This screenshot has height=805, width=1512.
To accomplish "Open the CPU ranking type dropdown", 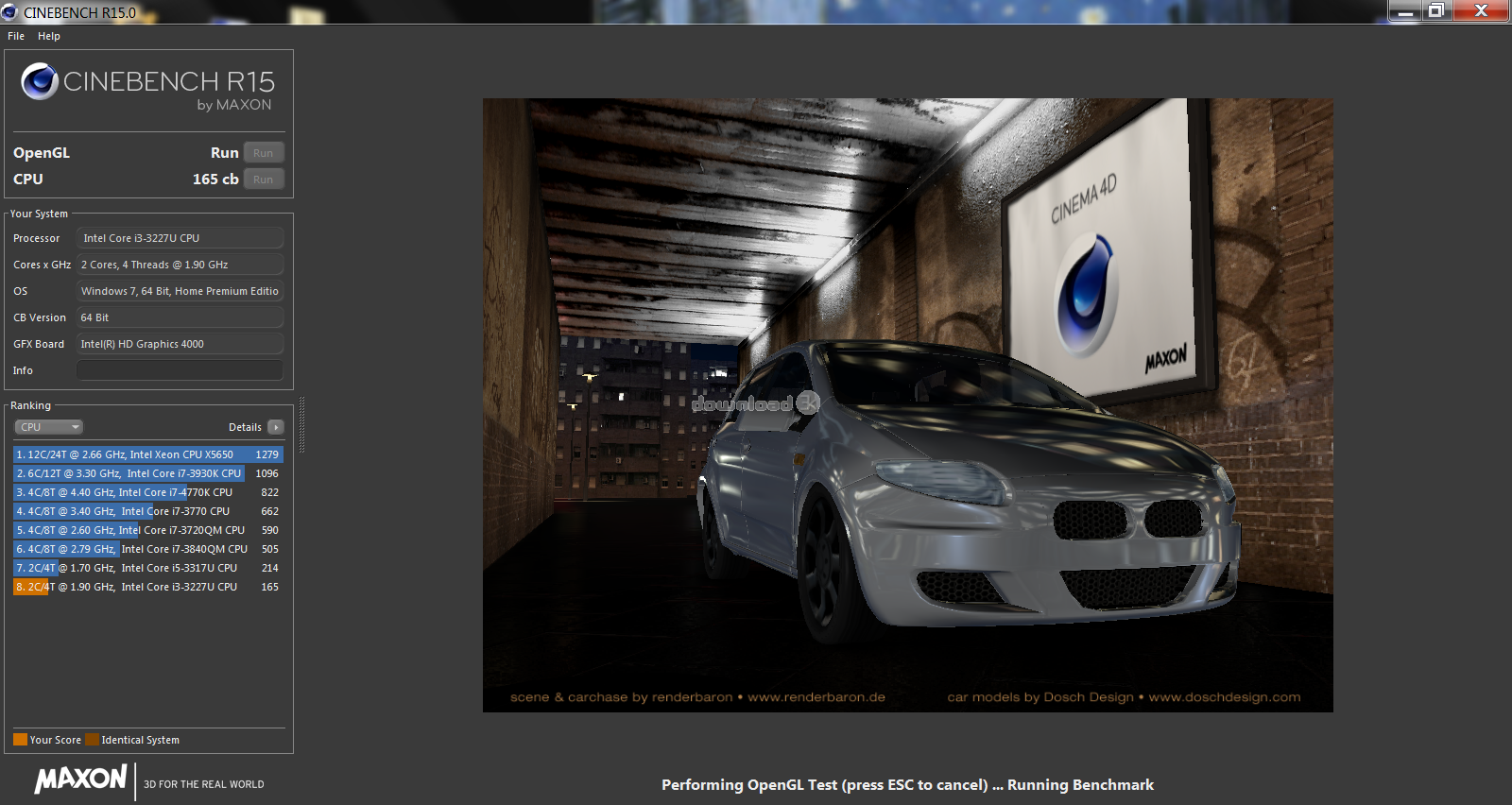I will [x=48, y=427].
